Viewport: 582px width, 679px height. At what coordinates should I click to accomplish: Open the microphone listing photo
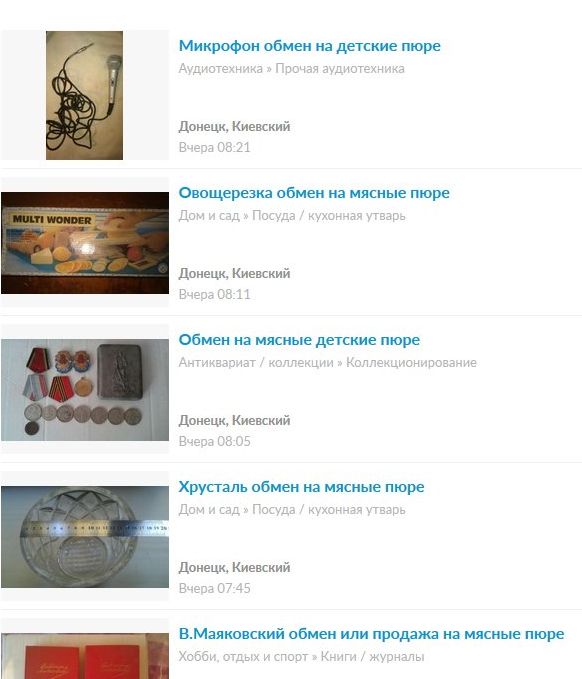(x=84, y=95)
